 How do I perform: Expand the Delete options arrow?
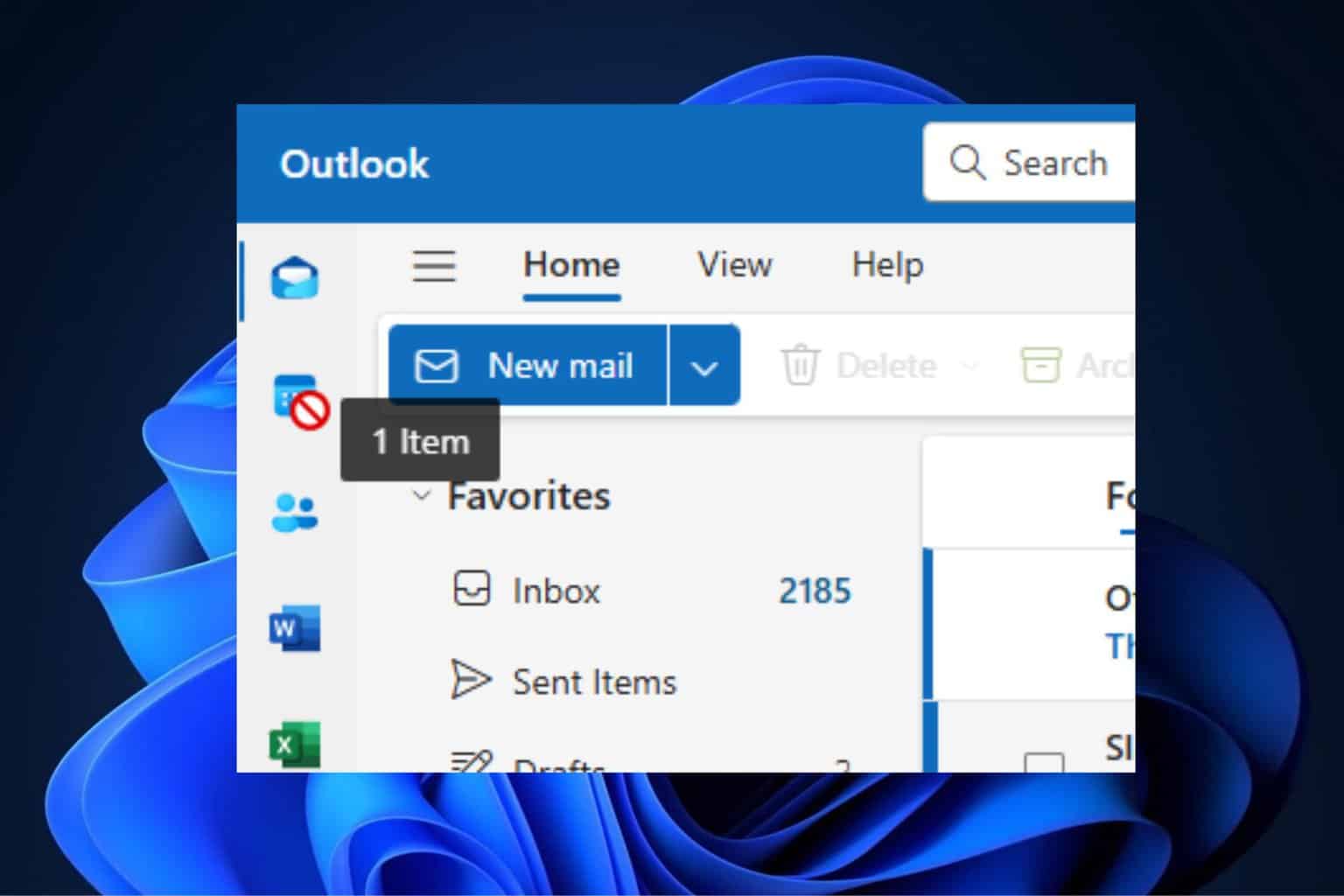coord(969,366)
